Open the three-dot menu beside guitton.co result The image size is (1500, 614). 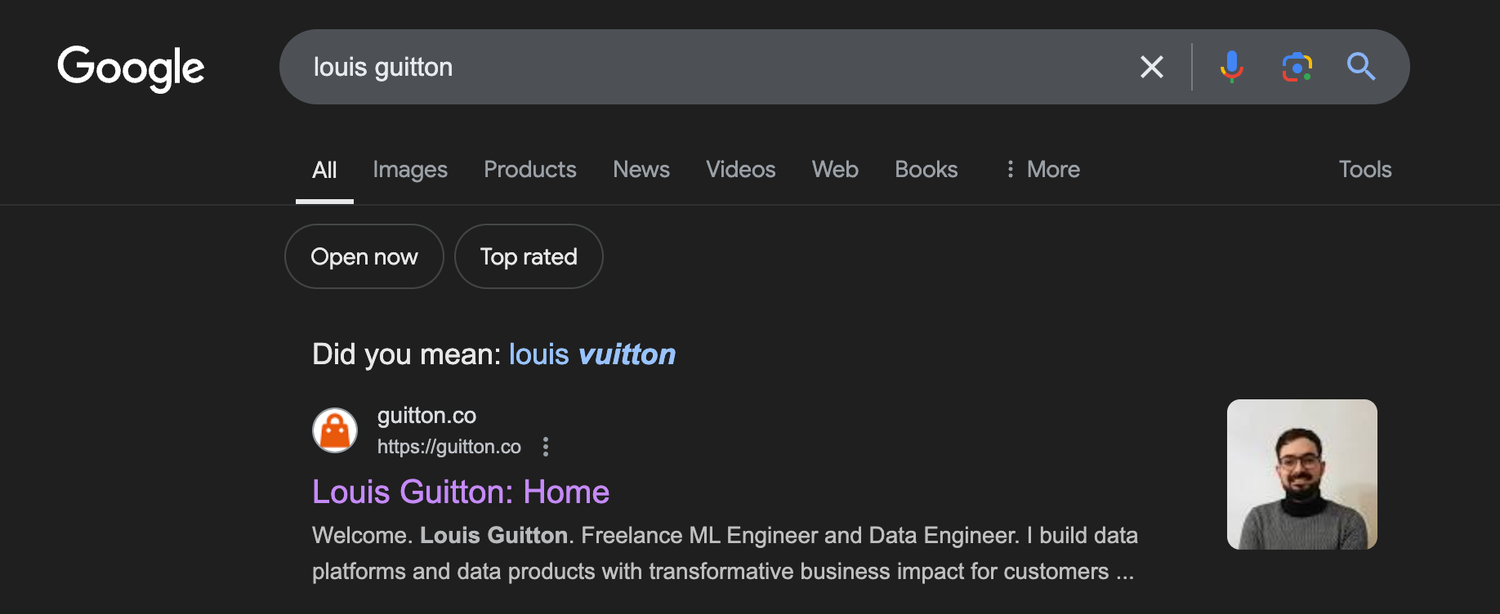coord(545,447)
